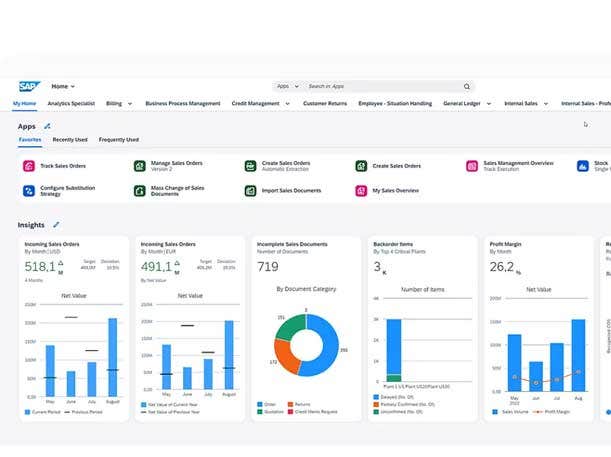The height and width of the screenshot is (457, 611).
Task: Switch to the Frequently Used tab
Action: pos(119,140)
